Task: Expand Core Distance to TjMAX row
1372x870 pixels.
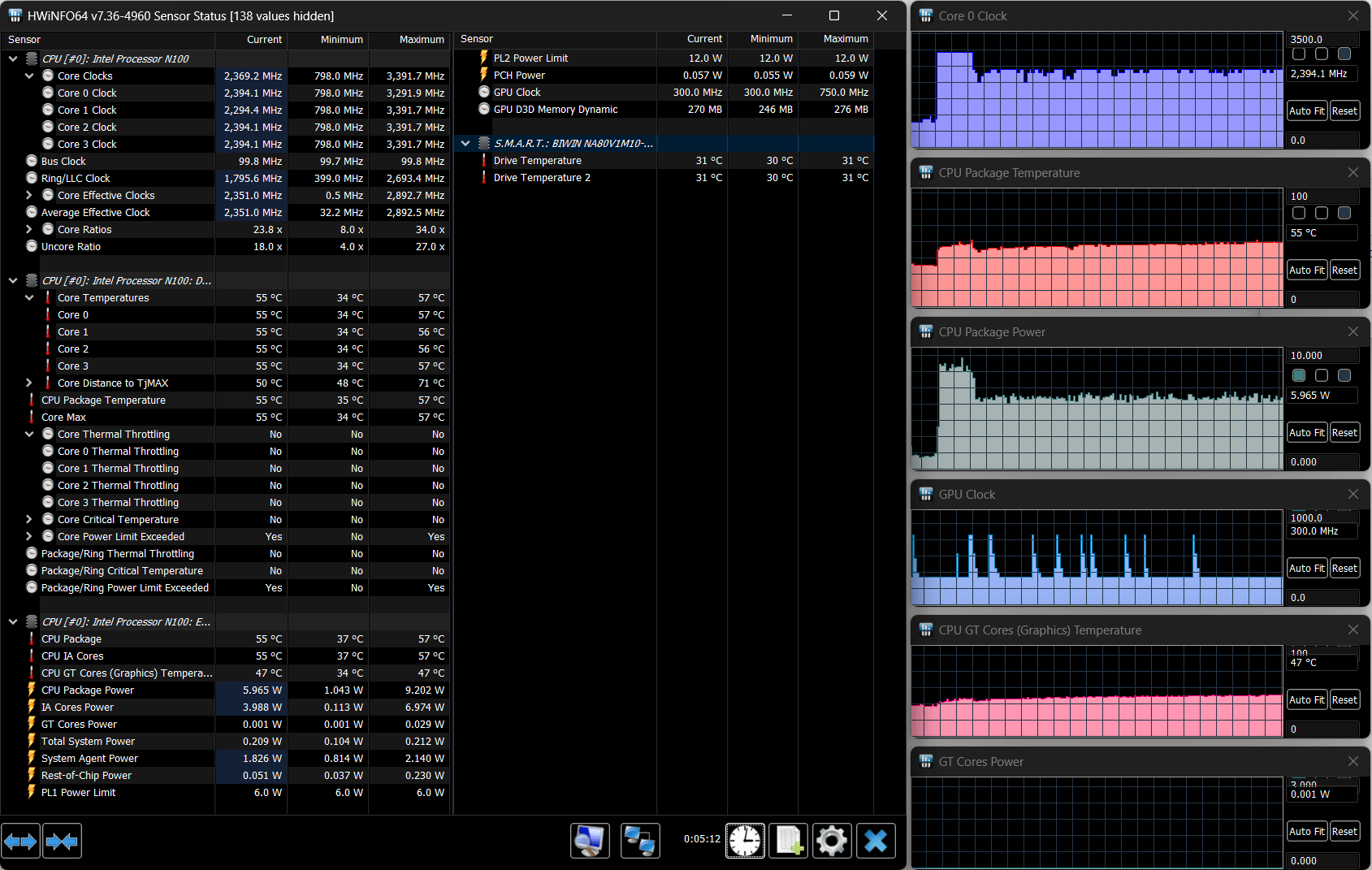Action: tap(29, 383)
